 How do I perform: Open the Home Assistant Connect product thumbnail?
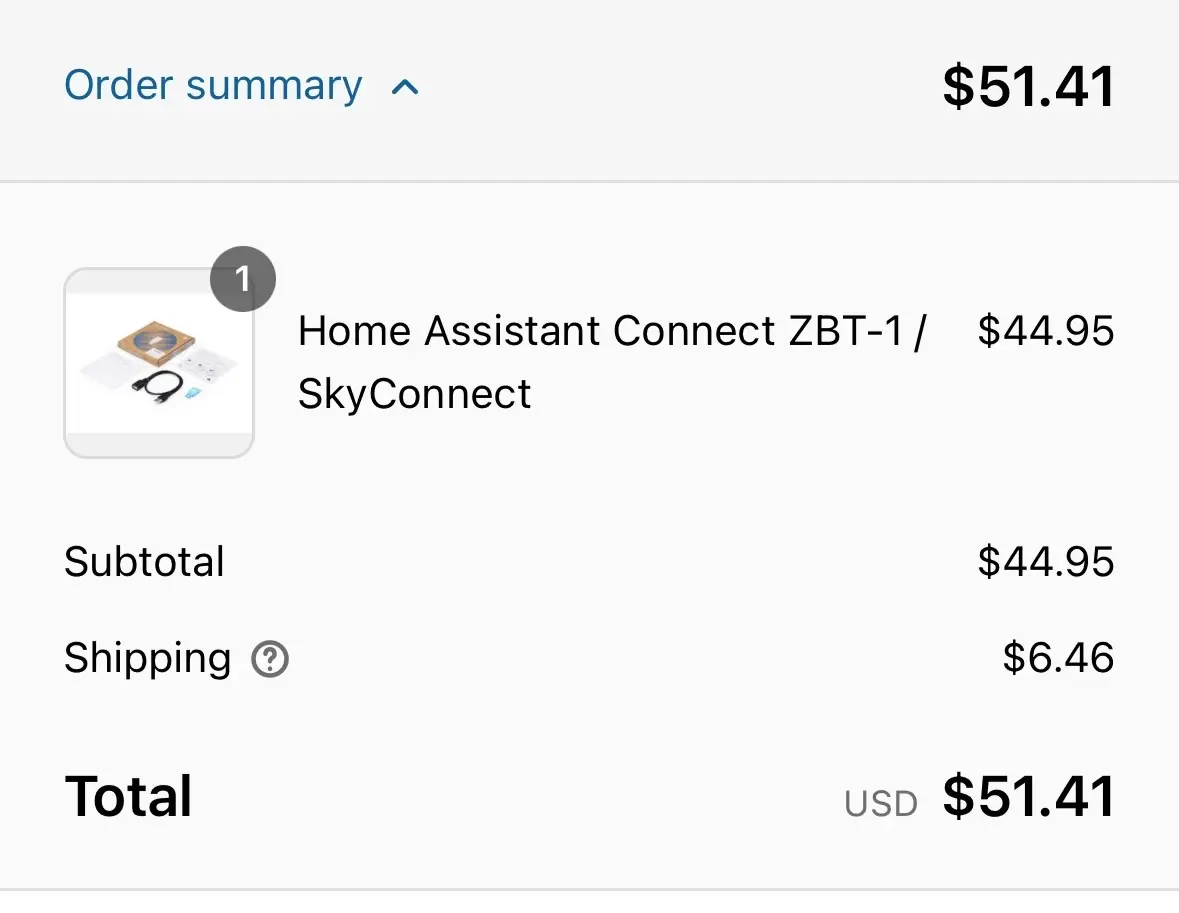159,363
